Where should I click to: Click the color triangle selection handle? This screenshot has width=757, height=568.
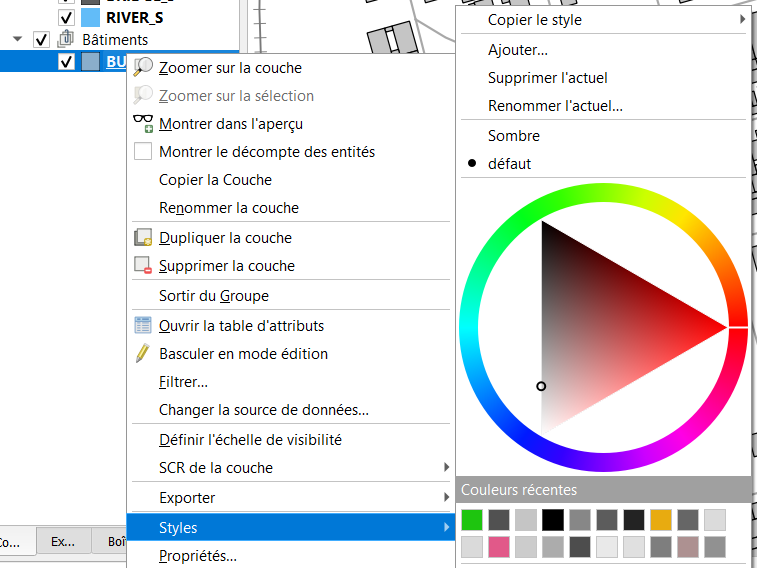click(x=541, y=386)
